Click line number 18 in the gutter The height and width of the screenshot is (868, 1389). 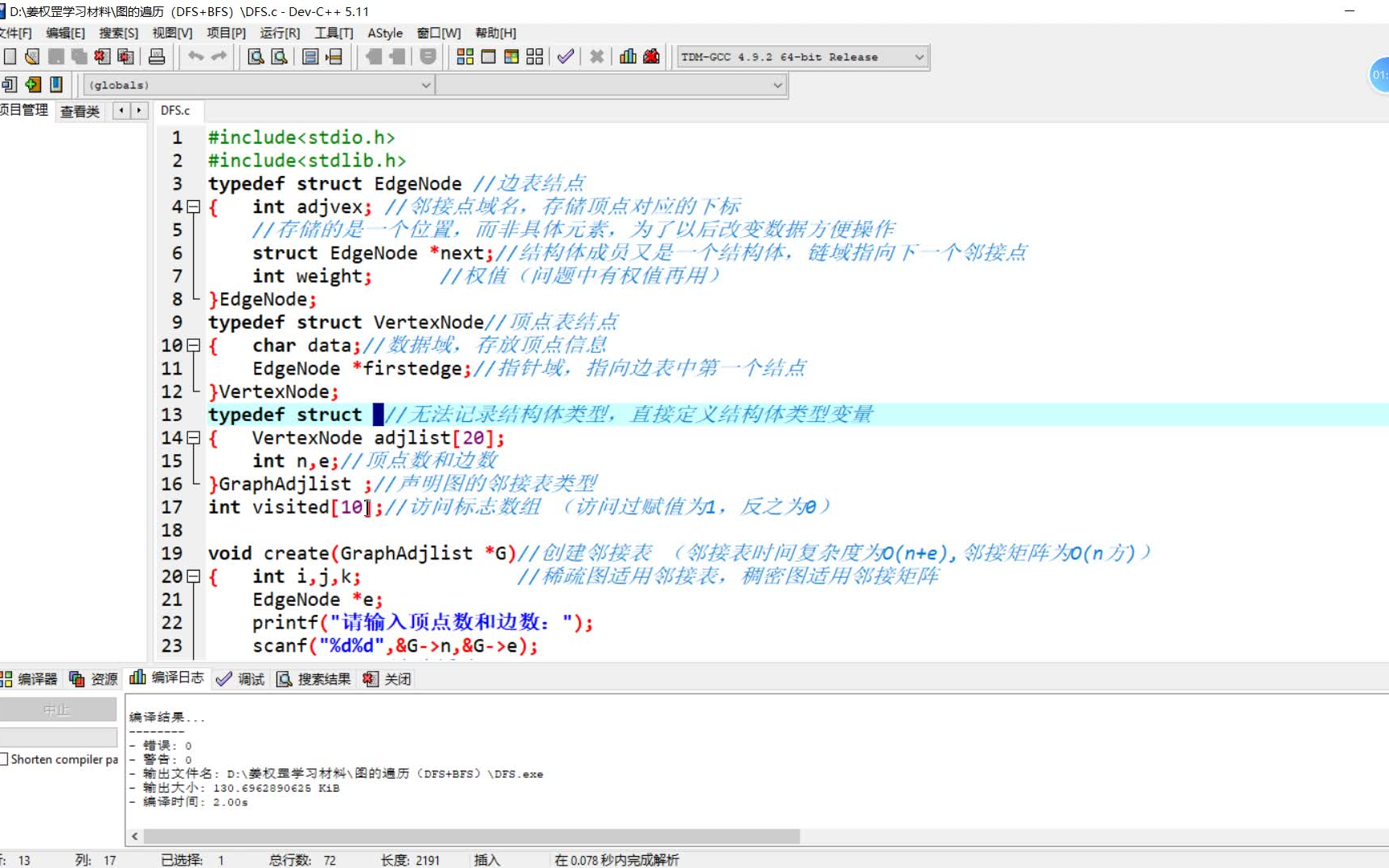coord(172,530)
